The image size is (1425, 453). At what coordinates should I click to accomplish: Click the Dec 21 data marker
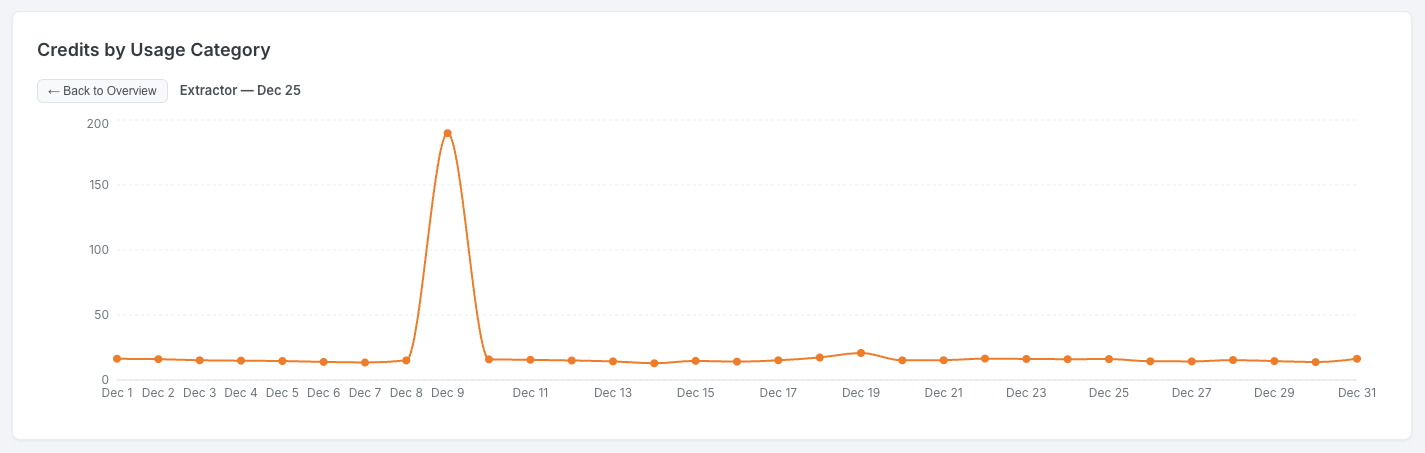point(943,360)
